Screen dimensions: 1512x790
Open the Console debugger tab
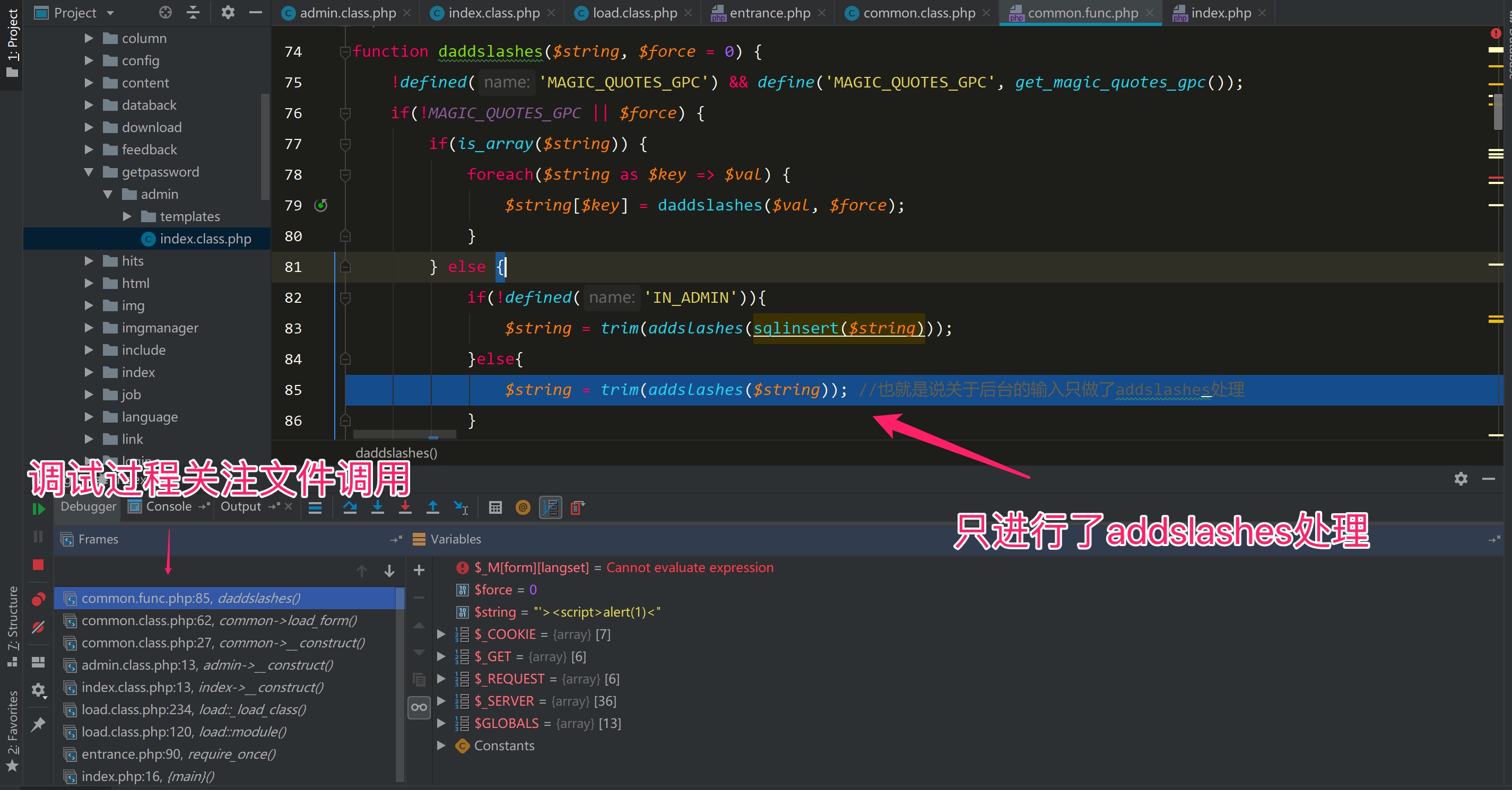pyautogui.click(x=168, y=506)
